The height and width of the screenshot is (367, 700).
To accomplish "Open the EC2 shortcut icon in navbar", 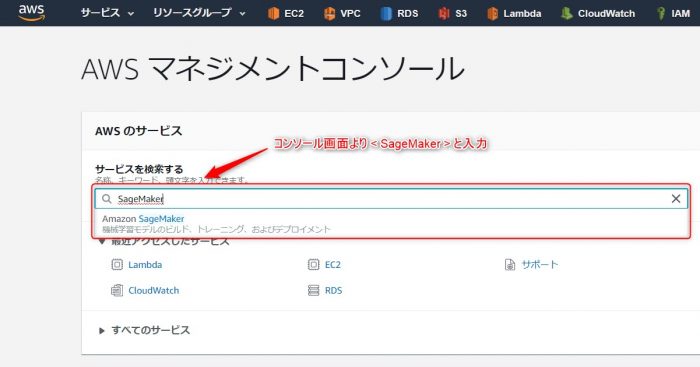I will coord(273,14).
